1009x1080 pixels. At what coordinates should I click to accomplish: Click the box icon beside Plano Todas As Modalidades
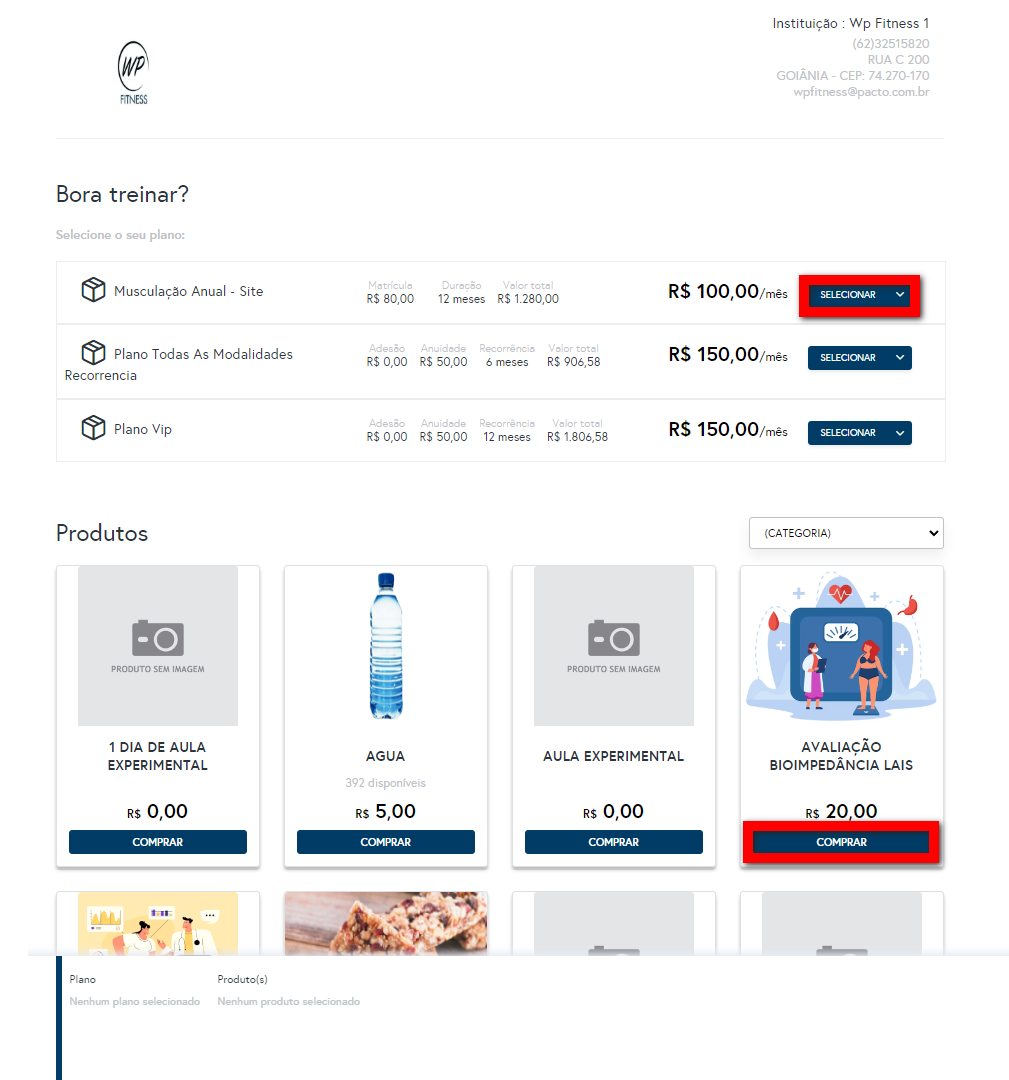coord(93,353)
